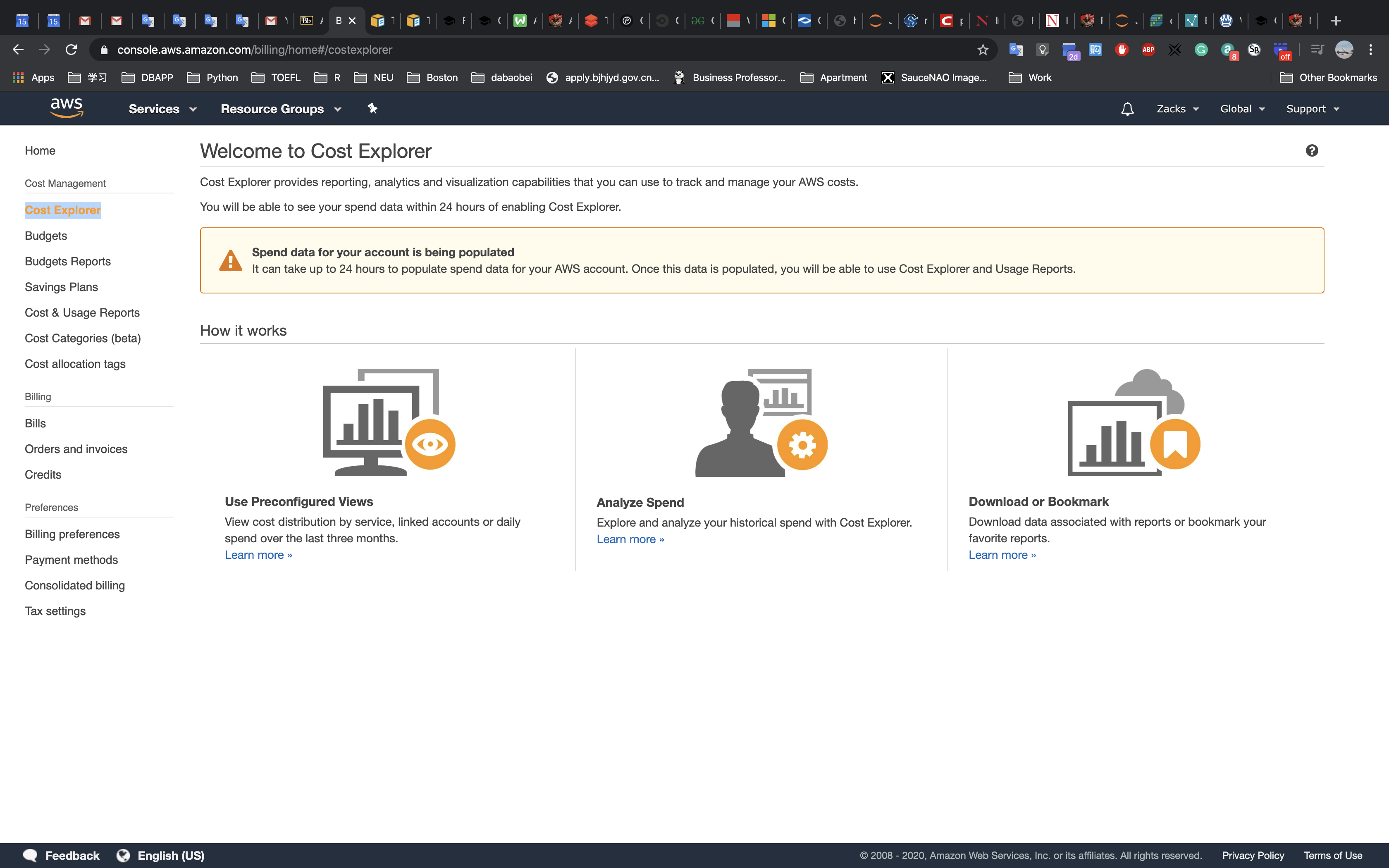Click the Feedback speech bubble icon
This screenshot has height=868, width=1389.
[x=31, y=855]
